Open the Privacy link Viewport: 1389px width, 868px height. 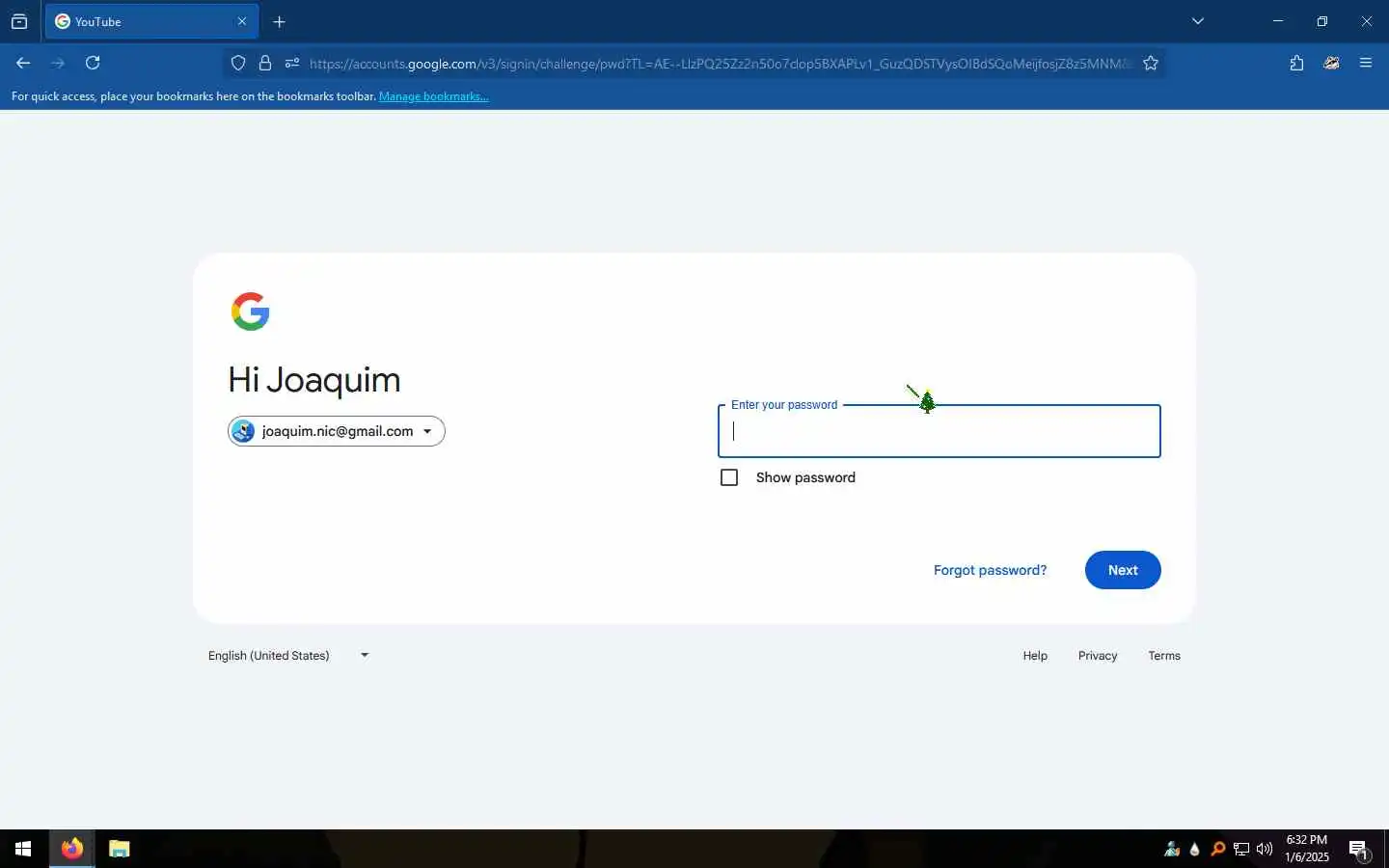(1098, 656)
